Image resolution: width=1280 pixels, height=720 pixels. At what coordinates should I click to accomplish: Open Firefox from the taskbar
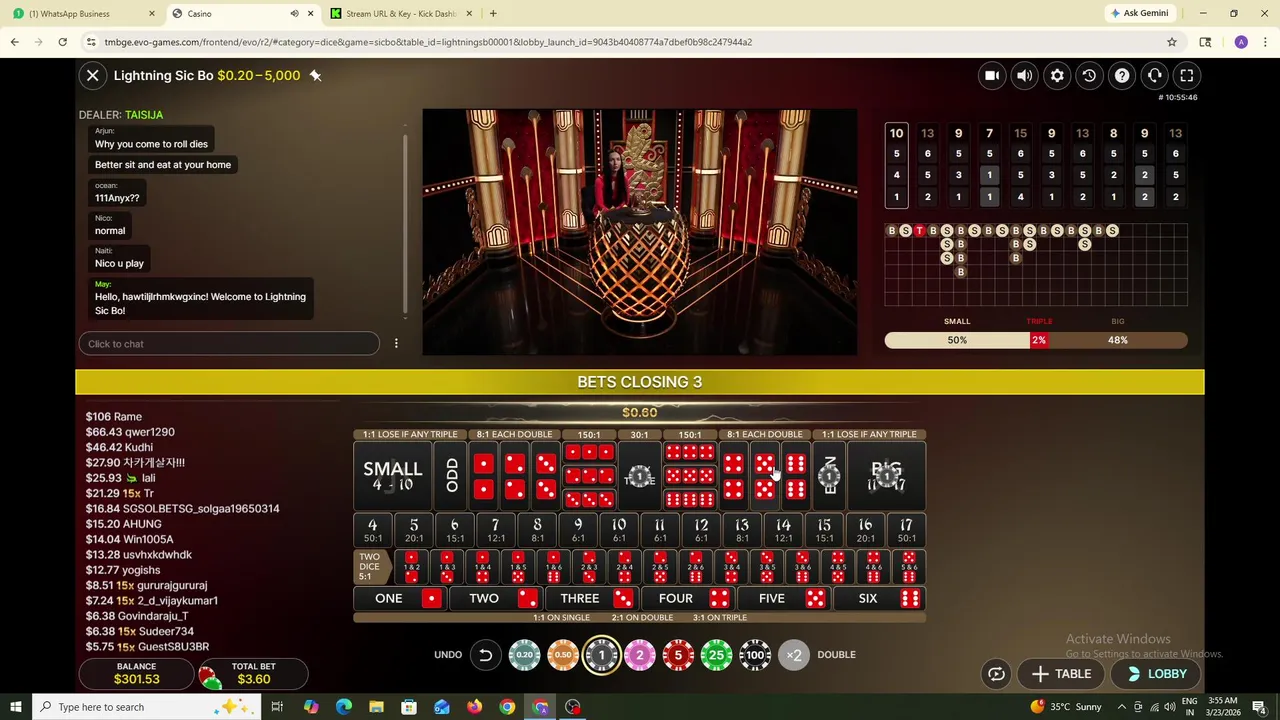click(474, 707)
